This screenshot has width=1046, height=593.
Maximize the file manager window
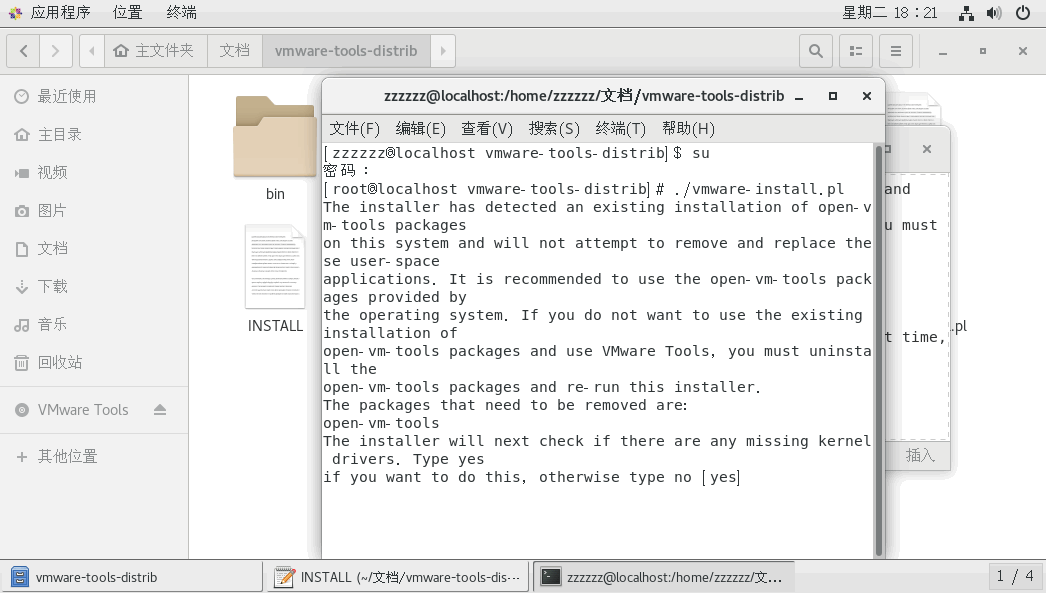click(983, 51)
